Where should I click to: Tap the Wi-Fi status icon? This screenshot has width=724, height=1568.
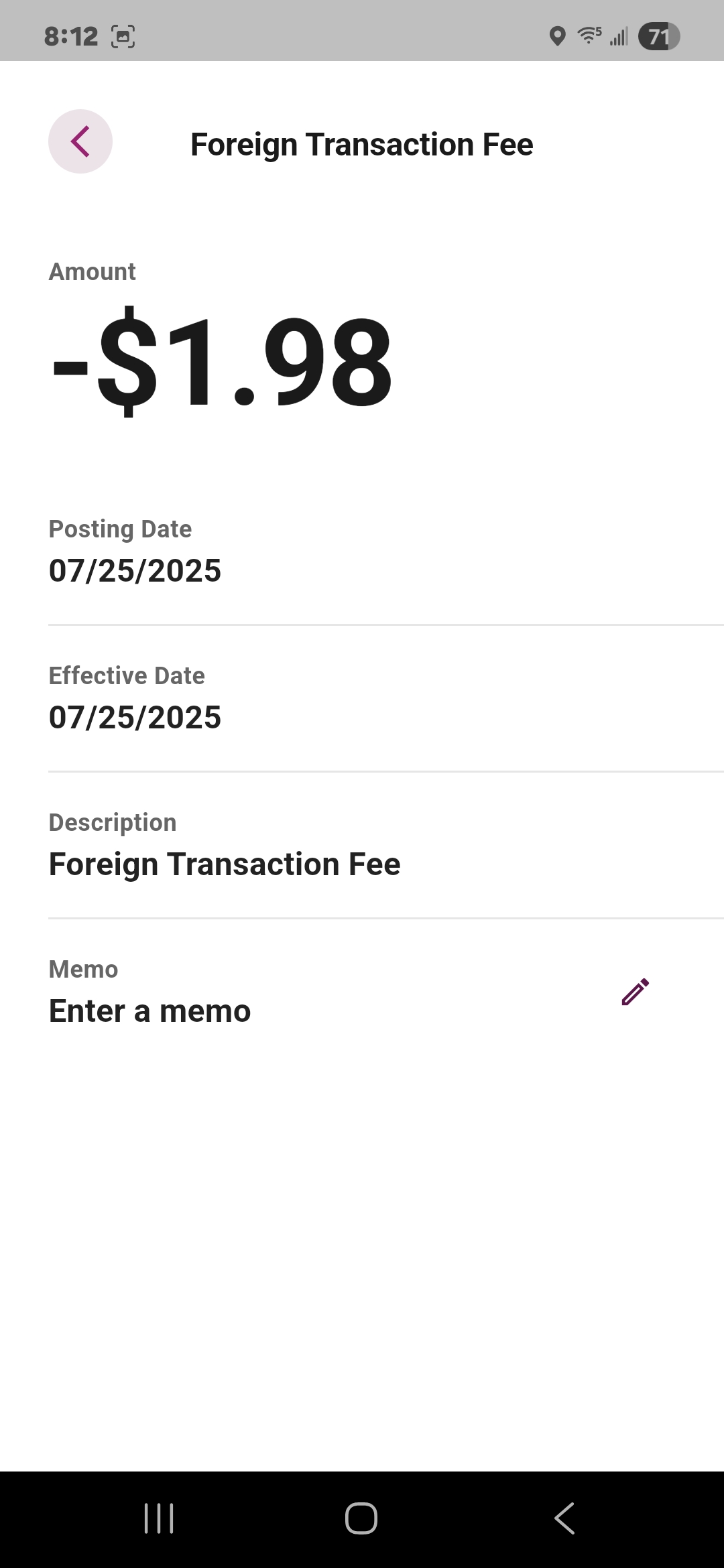589,36
